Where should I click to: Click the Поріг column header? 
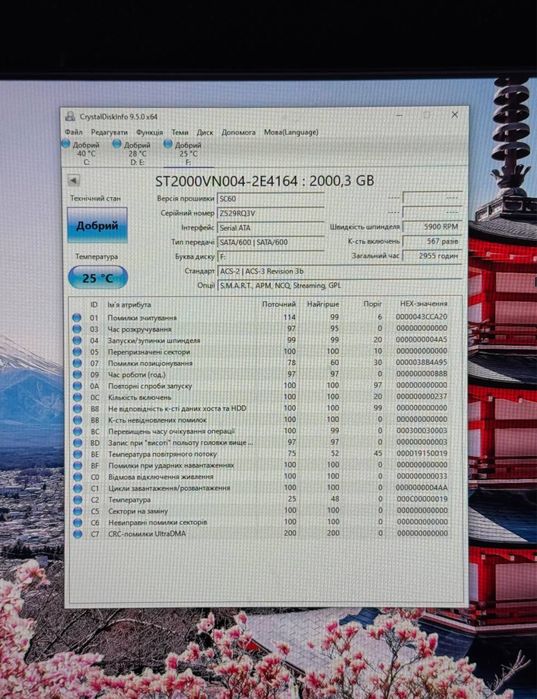pyautogui.click(x=373, y=304)
